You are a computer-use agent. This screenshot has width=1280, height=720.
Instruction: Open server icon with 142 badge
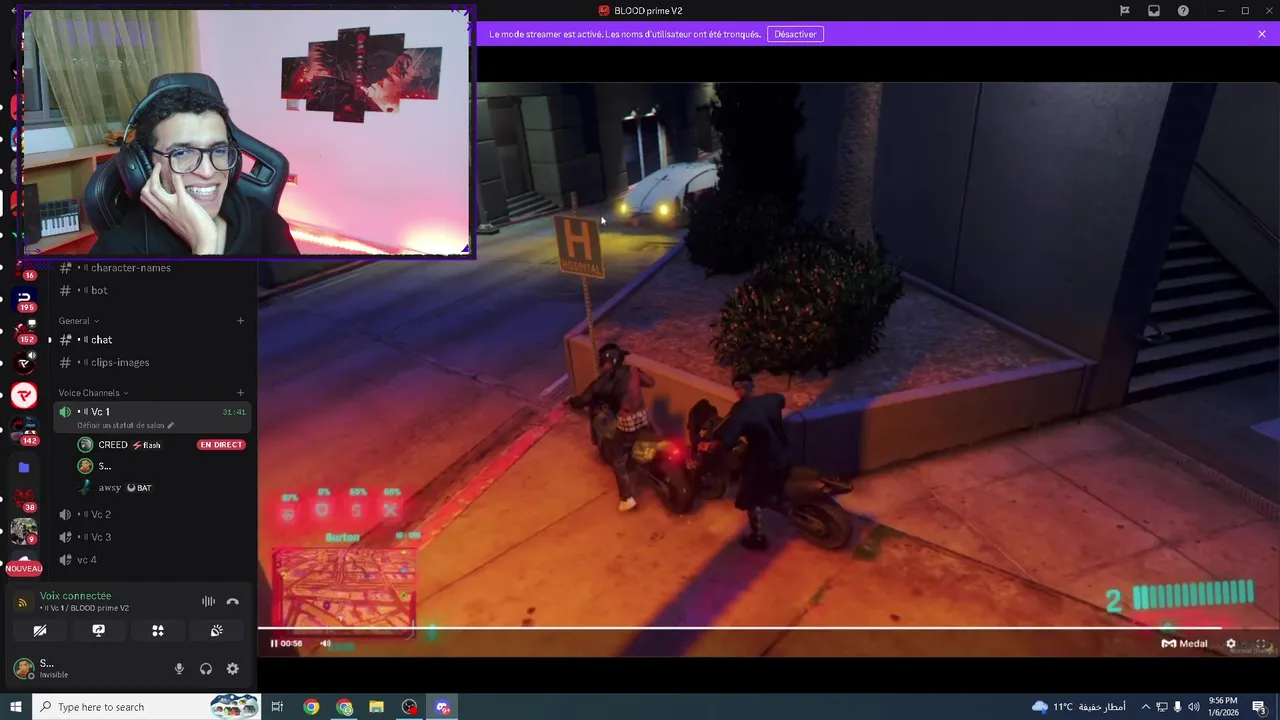[x=24, y=430]
